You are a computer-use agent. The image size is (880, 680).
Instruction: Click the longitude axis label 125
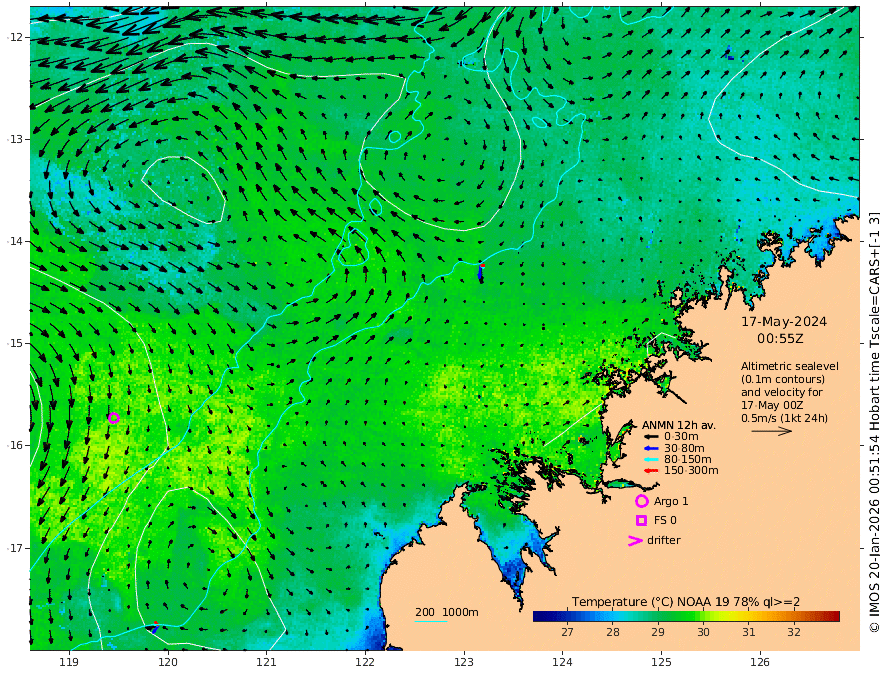pos(661,663)
